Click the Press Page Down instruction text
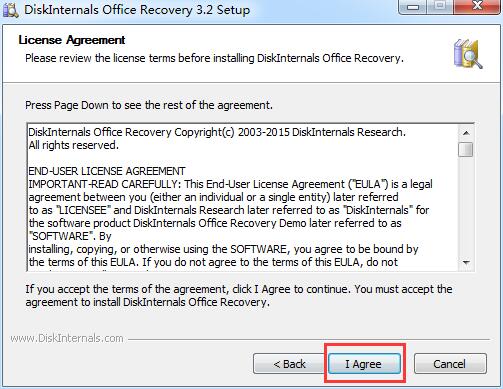Image resolution: width=503 pixels, height=389 pixels. coord(149,106)
